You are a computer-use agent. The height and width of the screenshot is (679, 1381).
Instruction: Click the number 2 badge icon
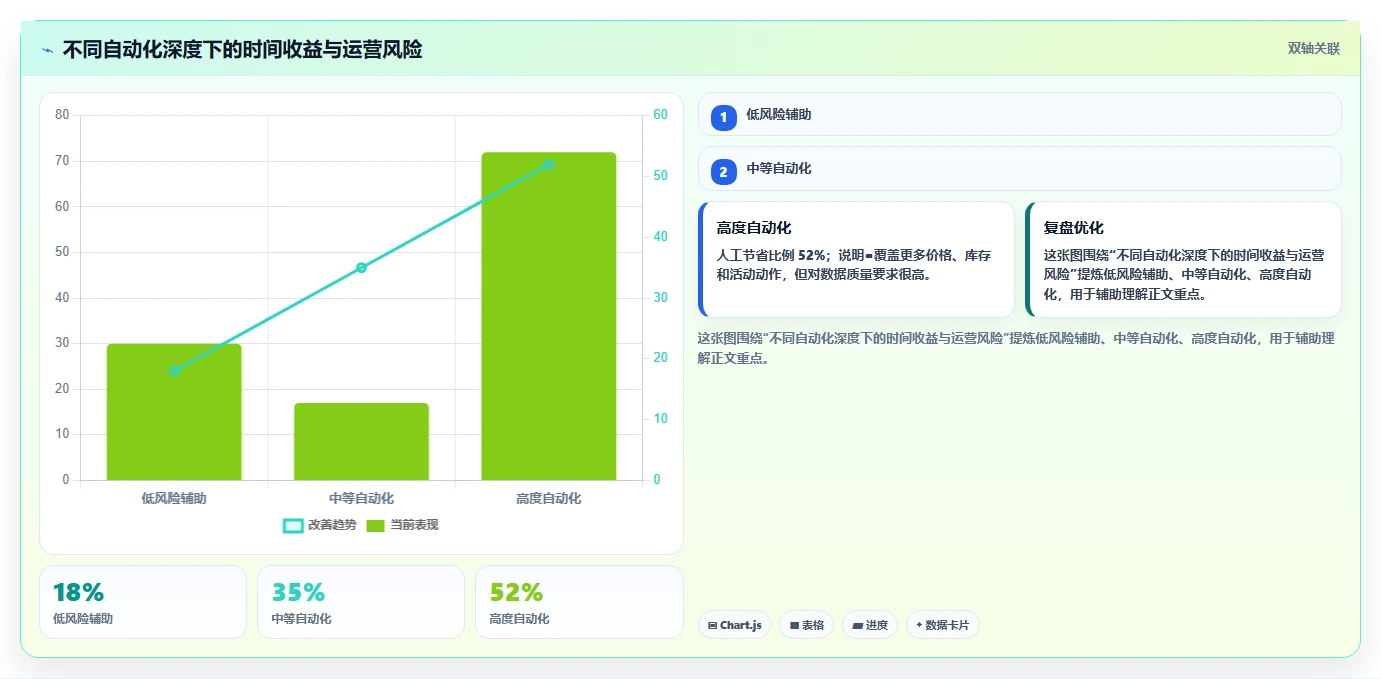(724, 172)
